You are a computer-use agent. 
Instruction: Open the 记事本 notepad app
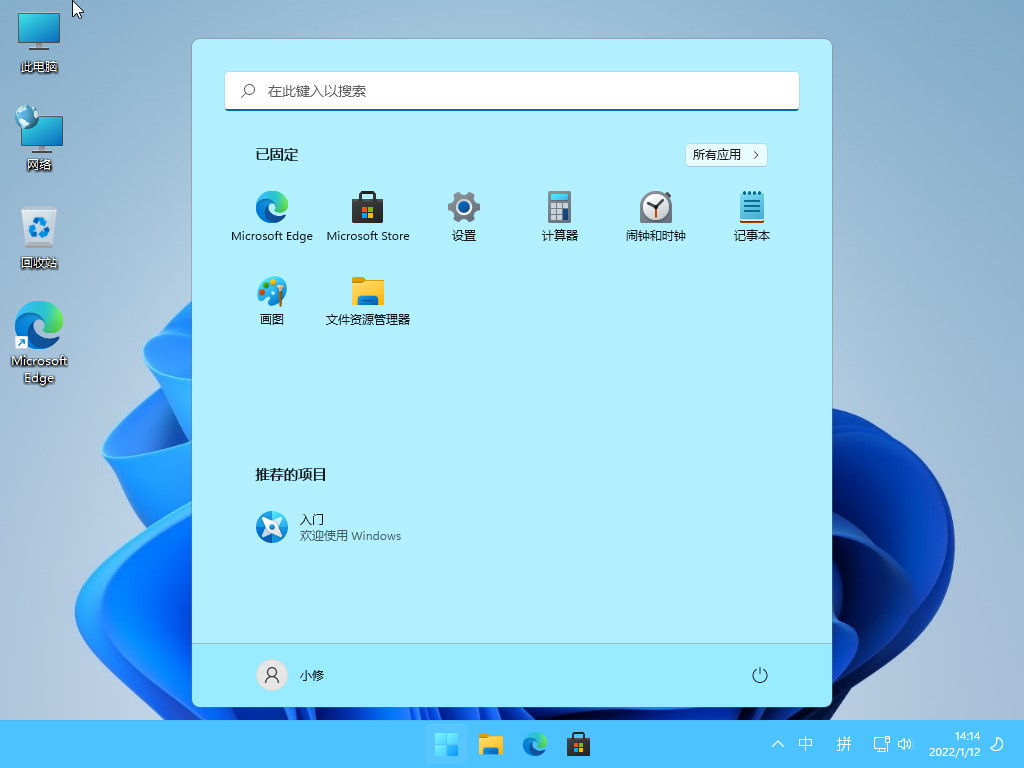coord(752,216)
